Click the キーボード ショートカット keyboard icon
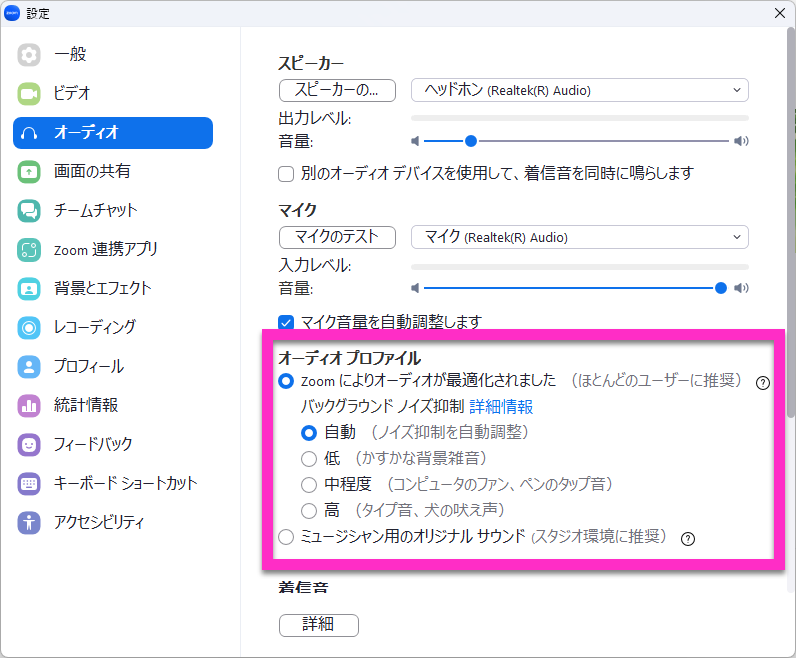 (29, 483)
